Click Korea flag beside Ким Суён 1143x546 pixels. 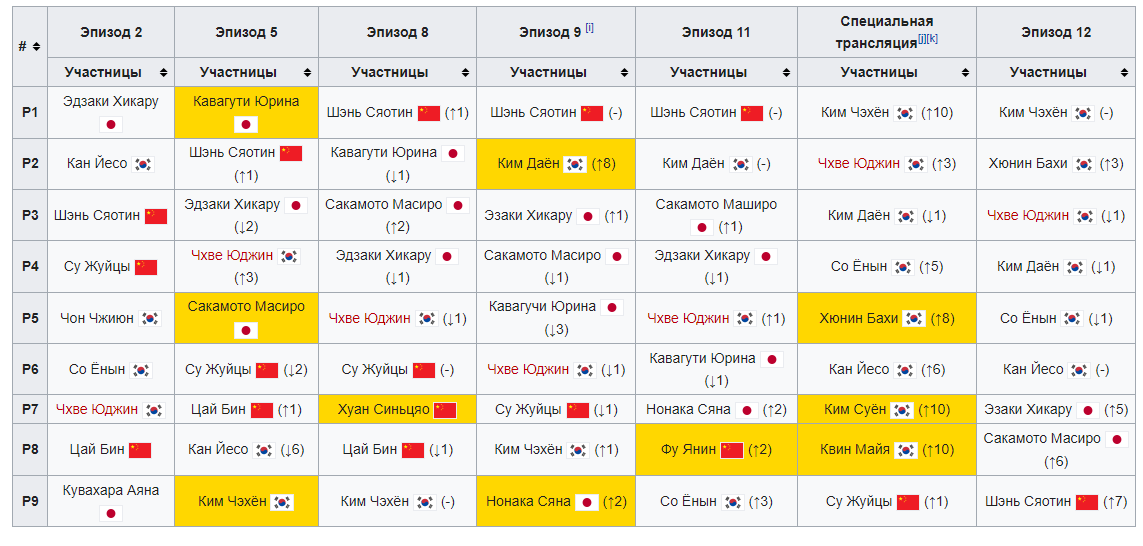coord(902,410)
